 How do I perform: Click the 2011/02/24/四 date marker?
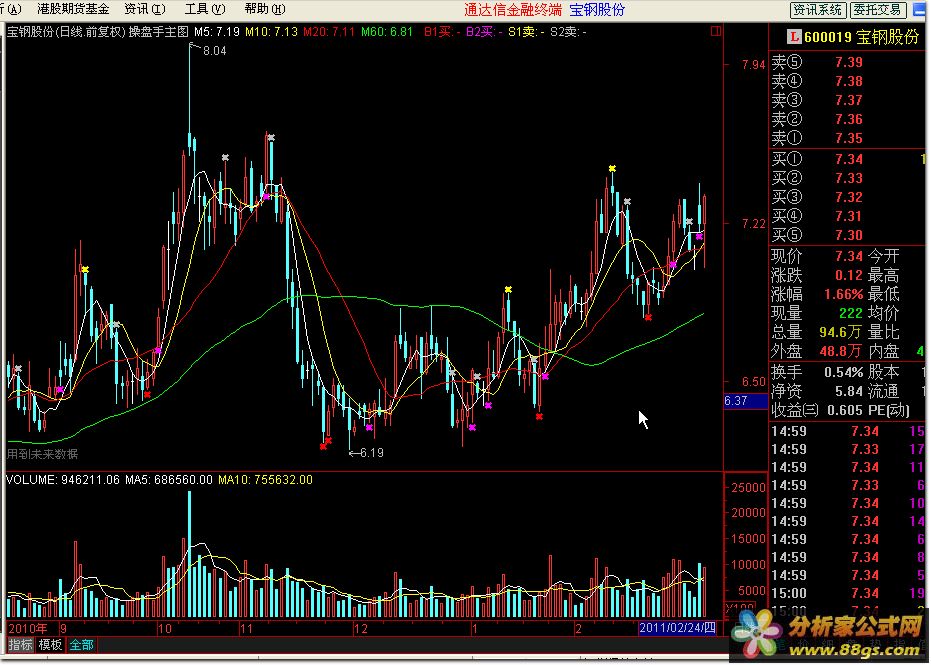pyautogui.click(x=677, y=628)
